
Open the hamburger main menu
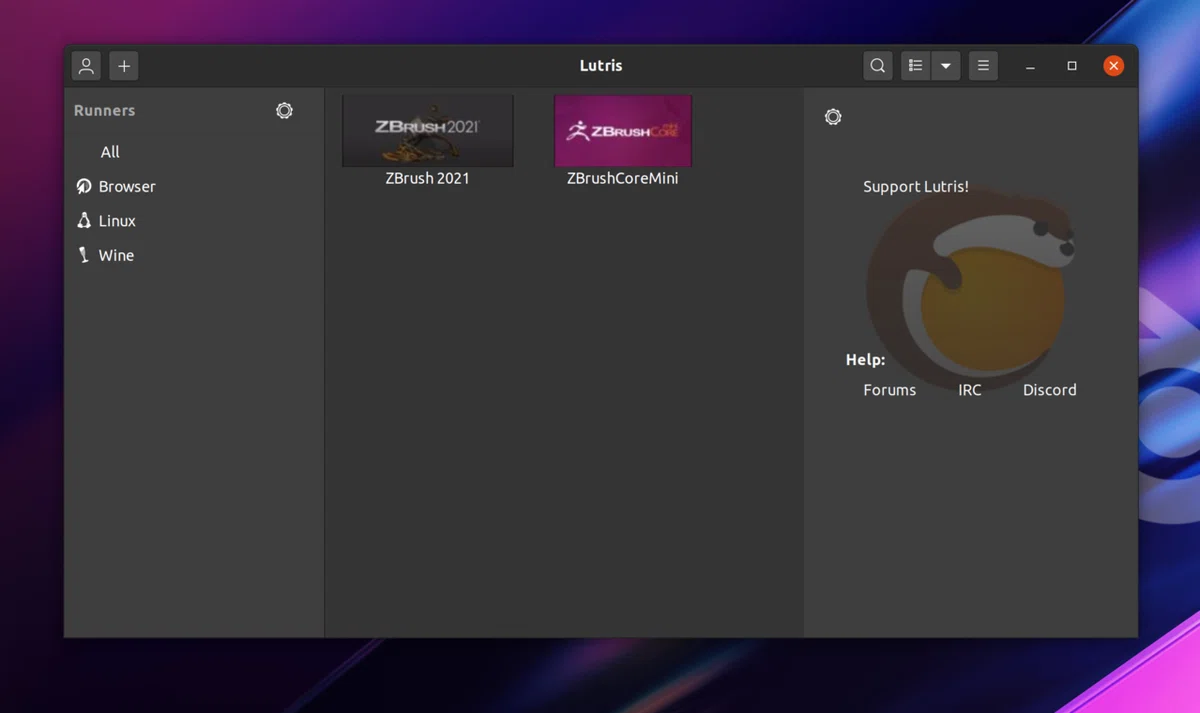[x=983, y=66]
